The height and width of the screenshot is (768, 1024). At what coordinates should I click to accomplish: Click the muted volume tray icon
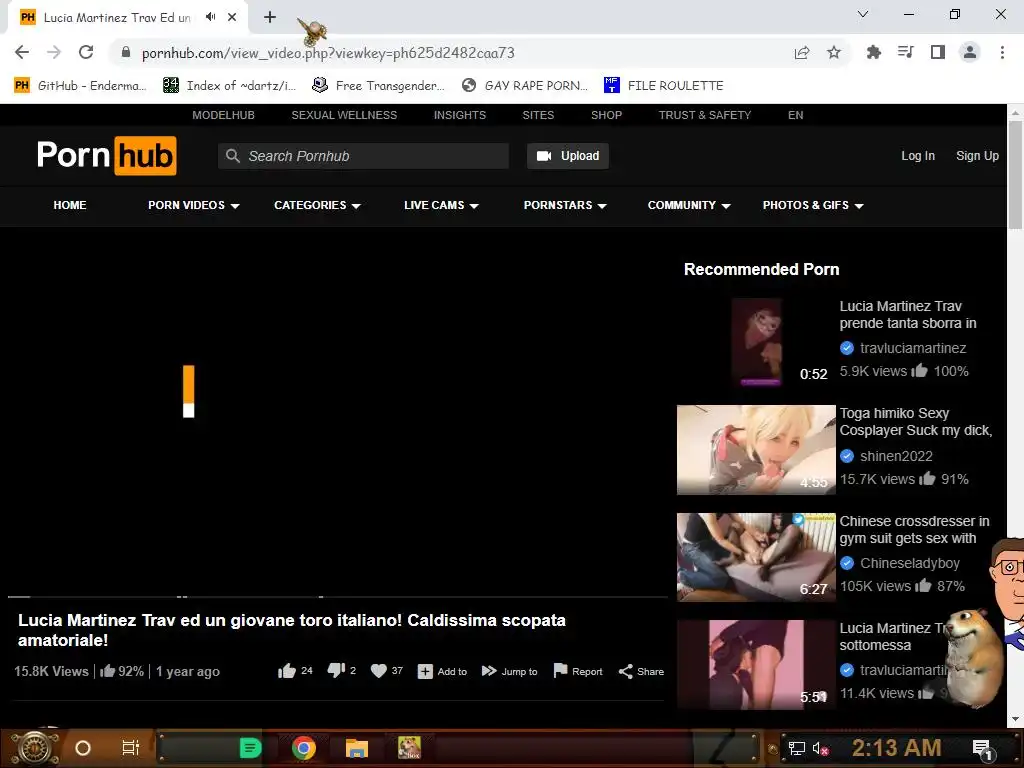[821, 748]
